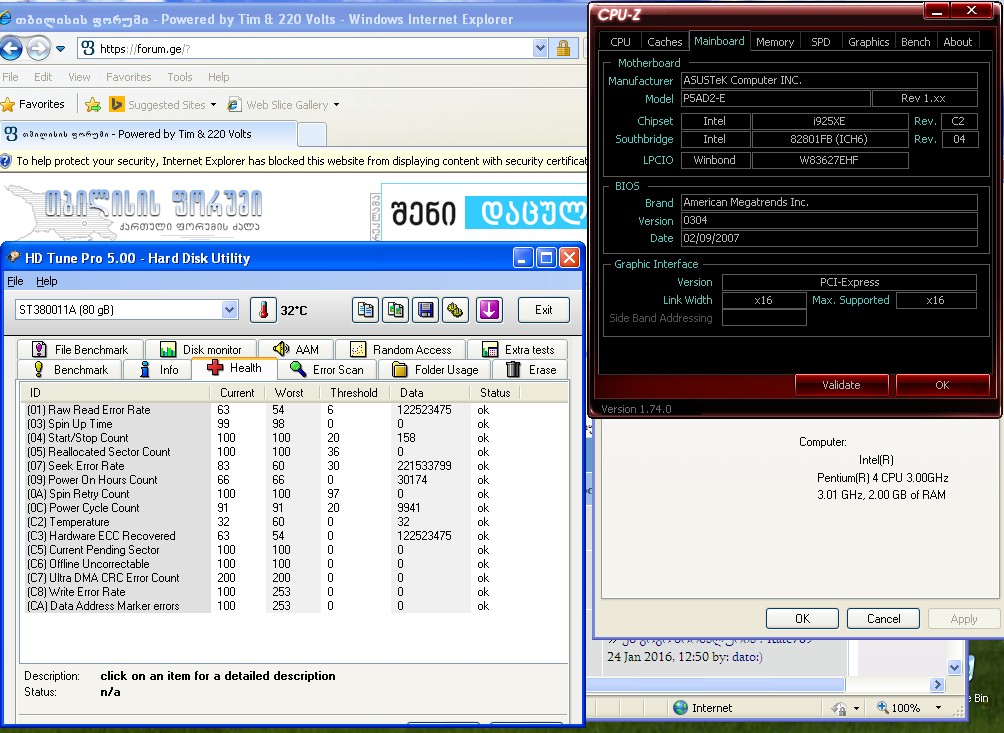This screenshot has height=733, width=1004.
Task: Click the Internet Explorer back arrow
Action: point(11,48)
